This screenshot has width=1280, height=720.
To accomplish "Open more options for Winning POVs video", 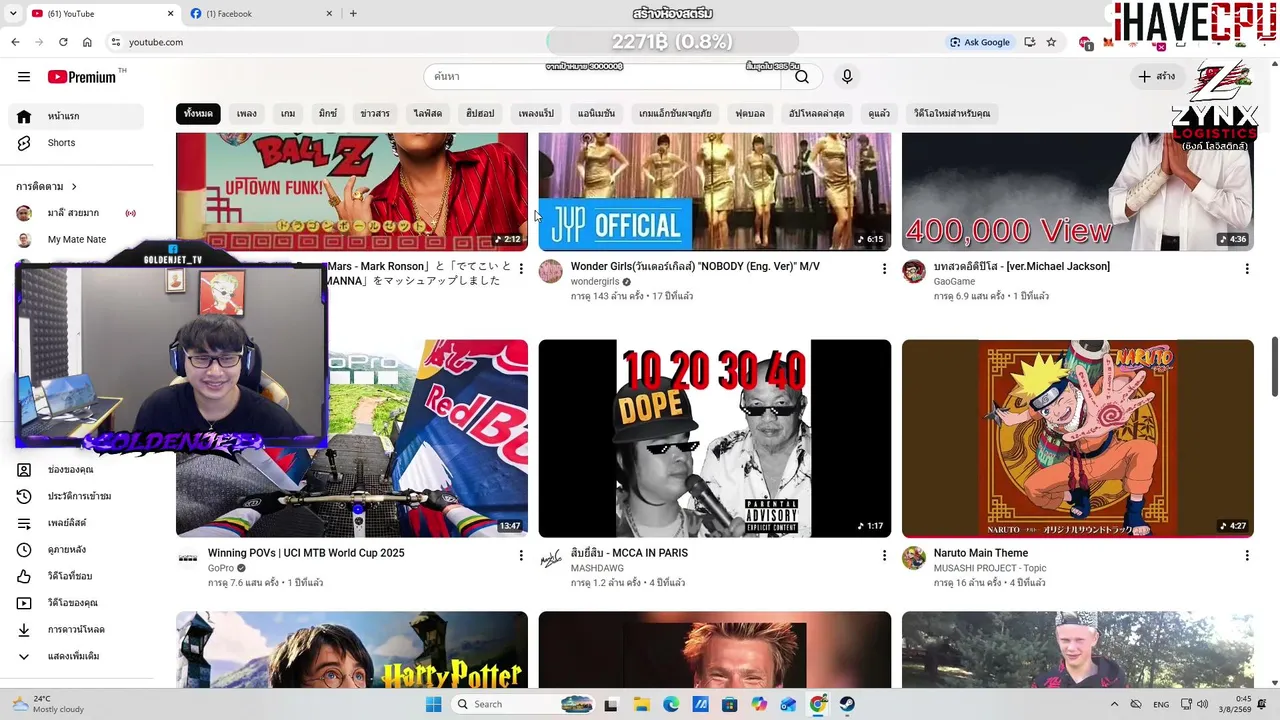I will click(x=521, y=555).
